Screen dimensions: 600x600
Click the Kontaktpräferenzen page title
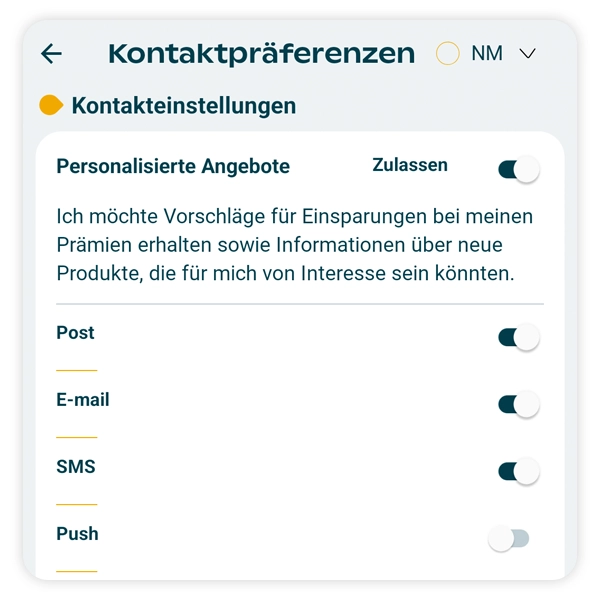[x=261, y=54]
